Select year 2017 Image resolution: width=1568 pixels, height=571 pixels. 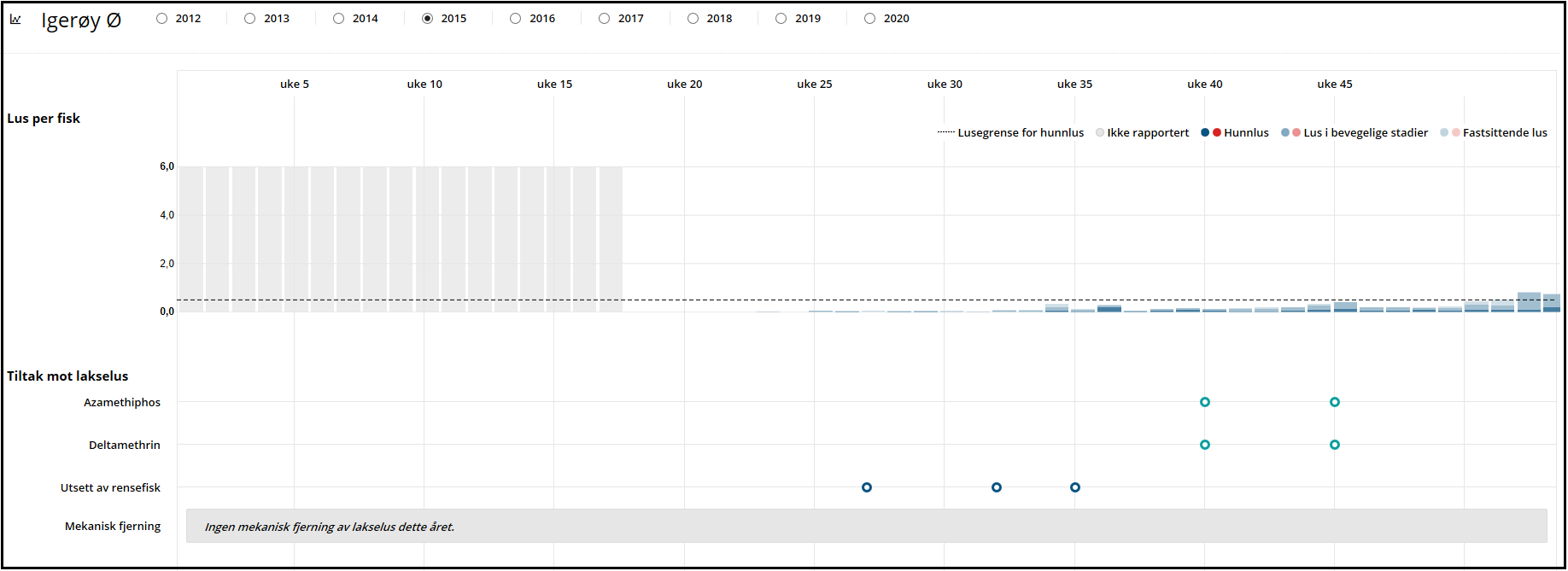pos(605,19)
